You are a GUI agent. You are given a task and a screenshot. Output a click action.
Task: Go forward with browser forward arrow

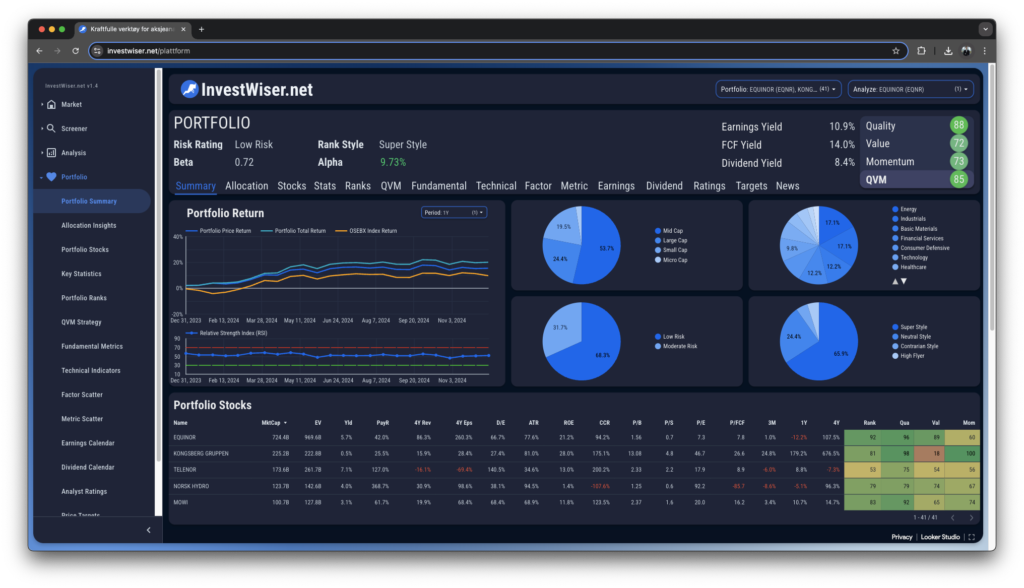point(57,51)
